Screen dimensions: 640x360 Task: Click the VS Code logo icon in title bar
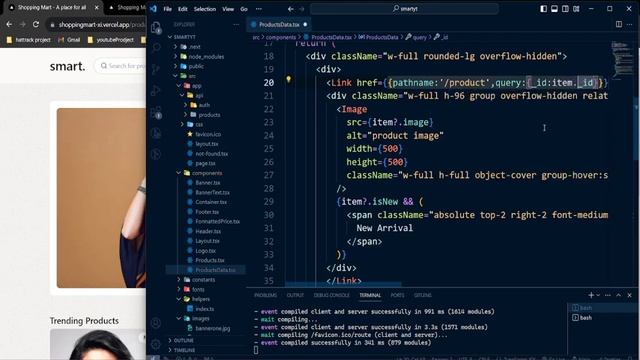pyautogui.click(x=153, y=9)
